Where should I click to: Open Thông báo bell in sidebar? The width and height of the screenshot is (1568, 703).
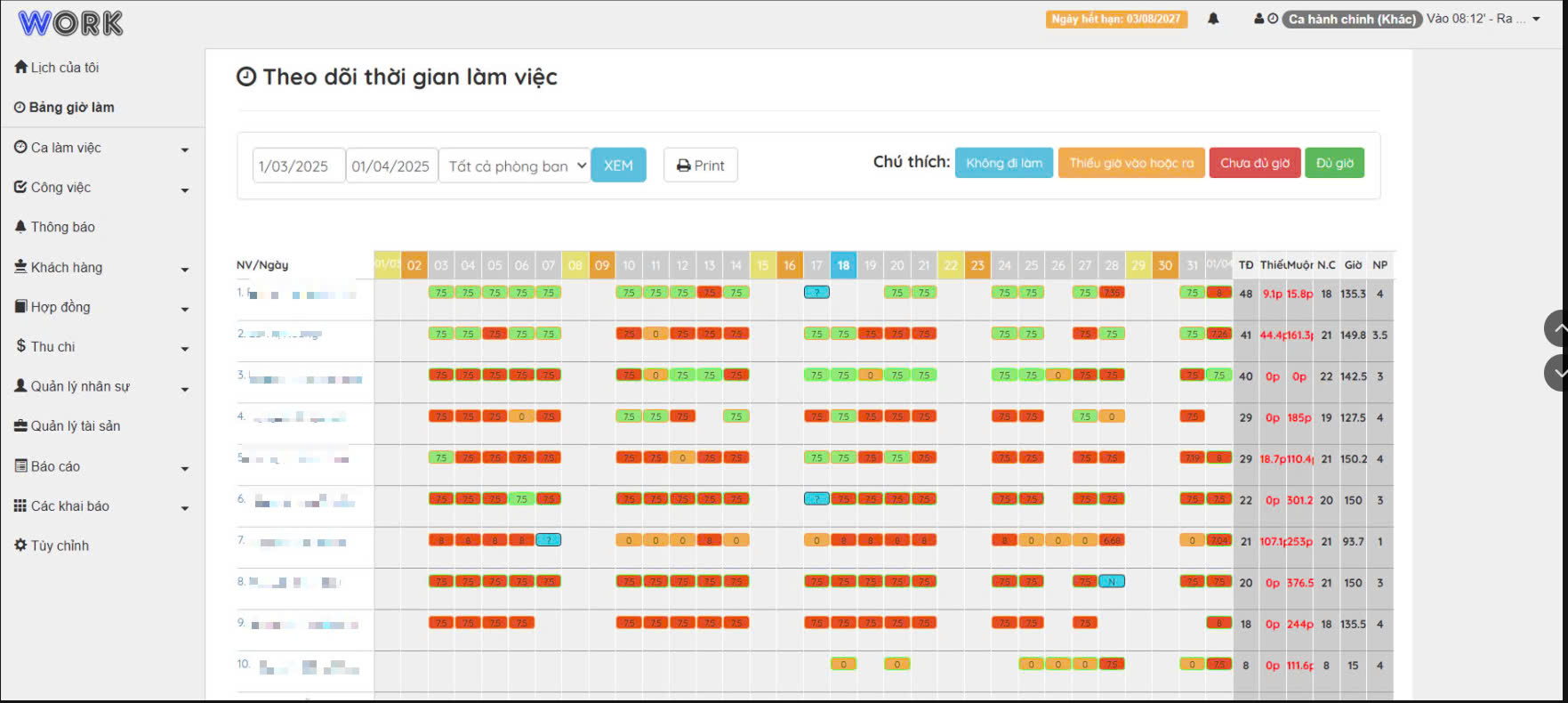[x=54, y=227]
